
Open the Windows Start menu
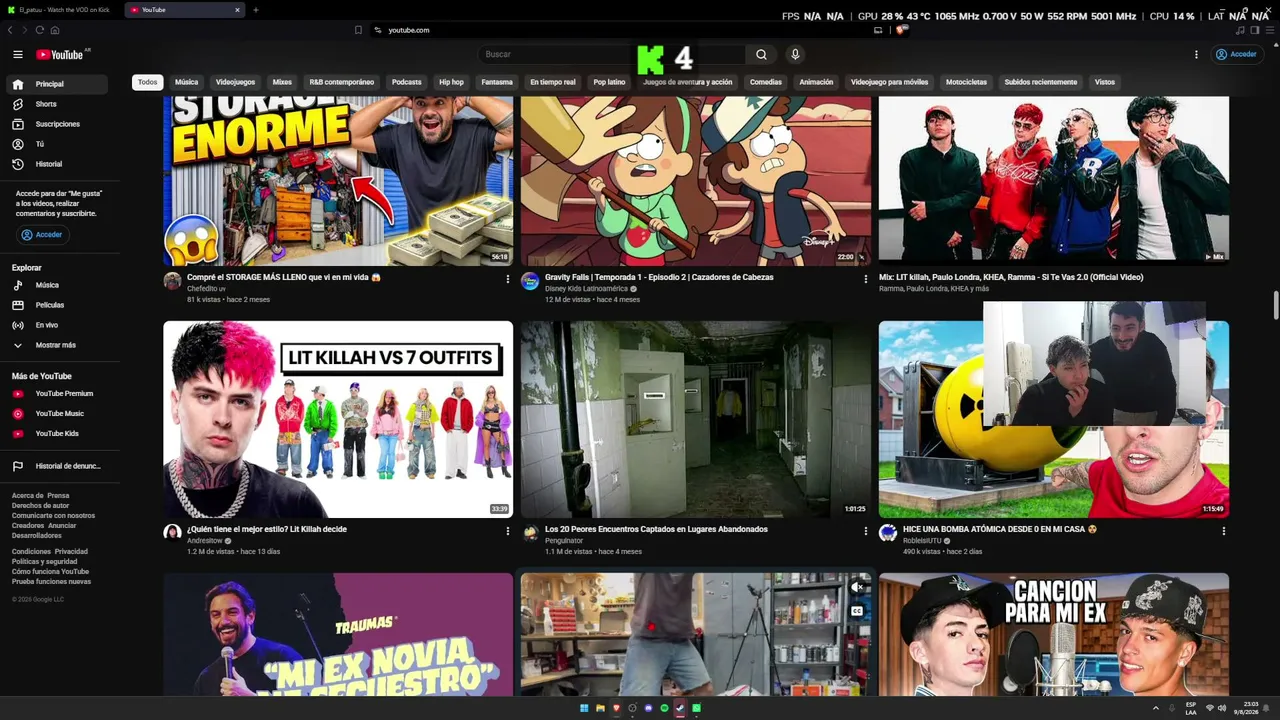(584, 708)
